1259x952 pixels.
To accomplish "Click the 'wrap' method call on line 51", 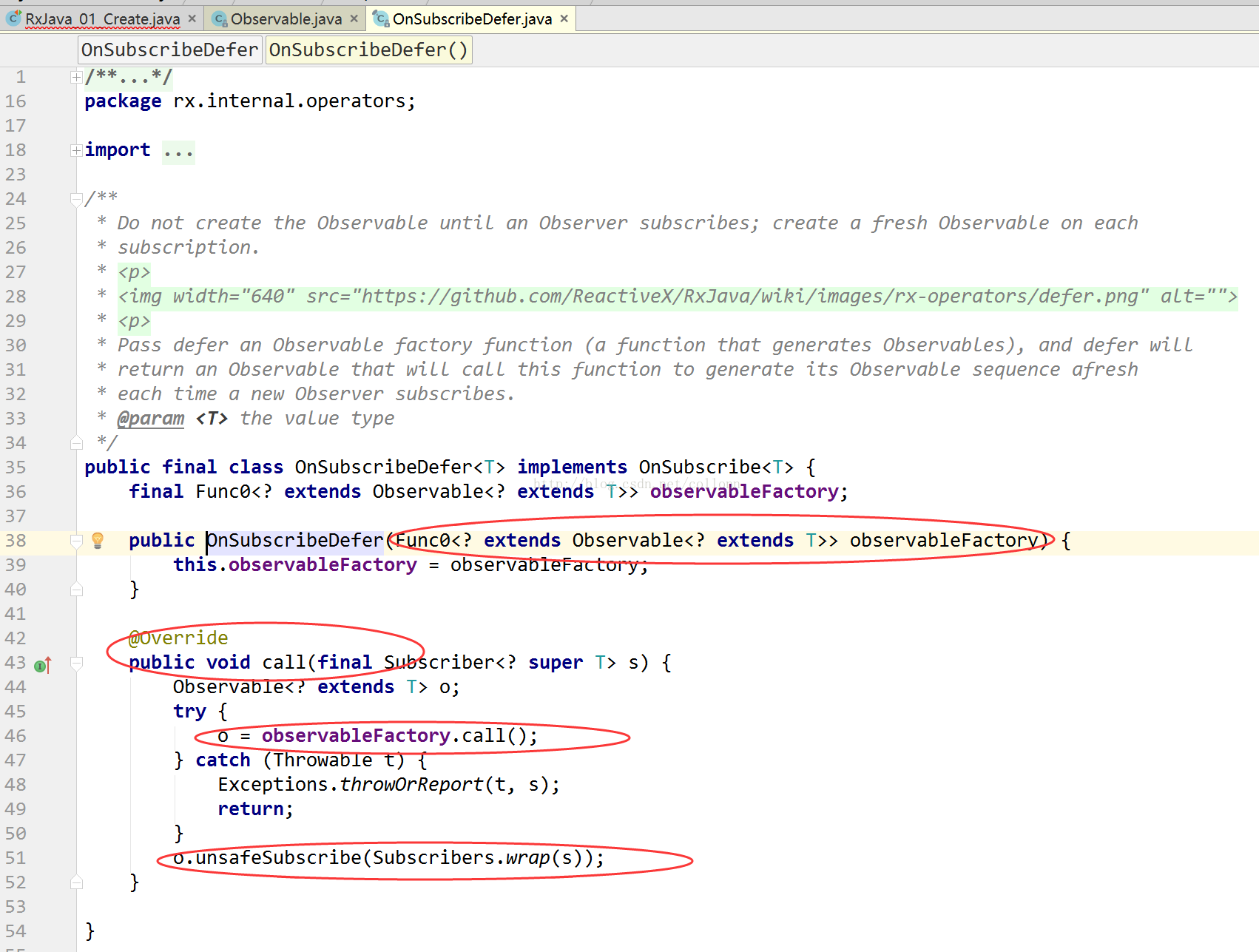I will pos(528,858).
